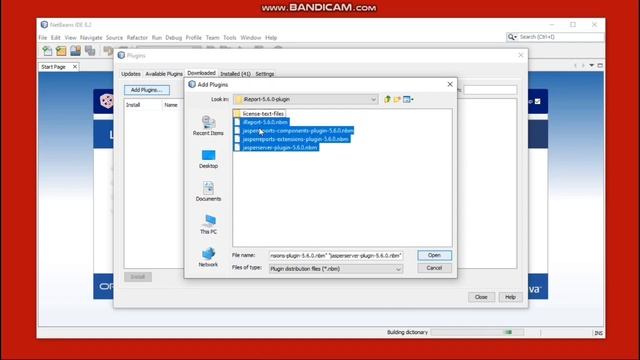Viewport: 640px width, 360px height.
Task: Click Close button in Plugins window
Action: pos(481,297)
